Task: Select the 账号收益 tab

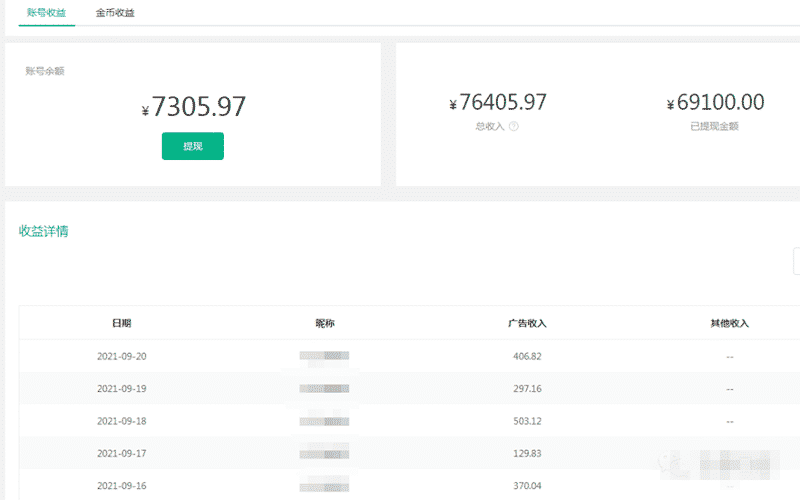Action: 46,13
